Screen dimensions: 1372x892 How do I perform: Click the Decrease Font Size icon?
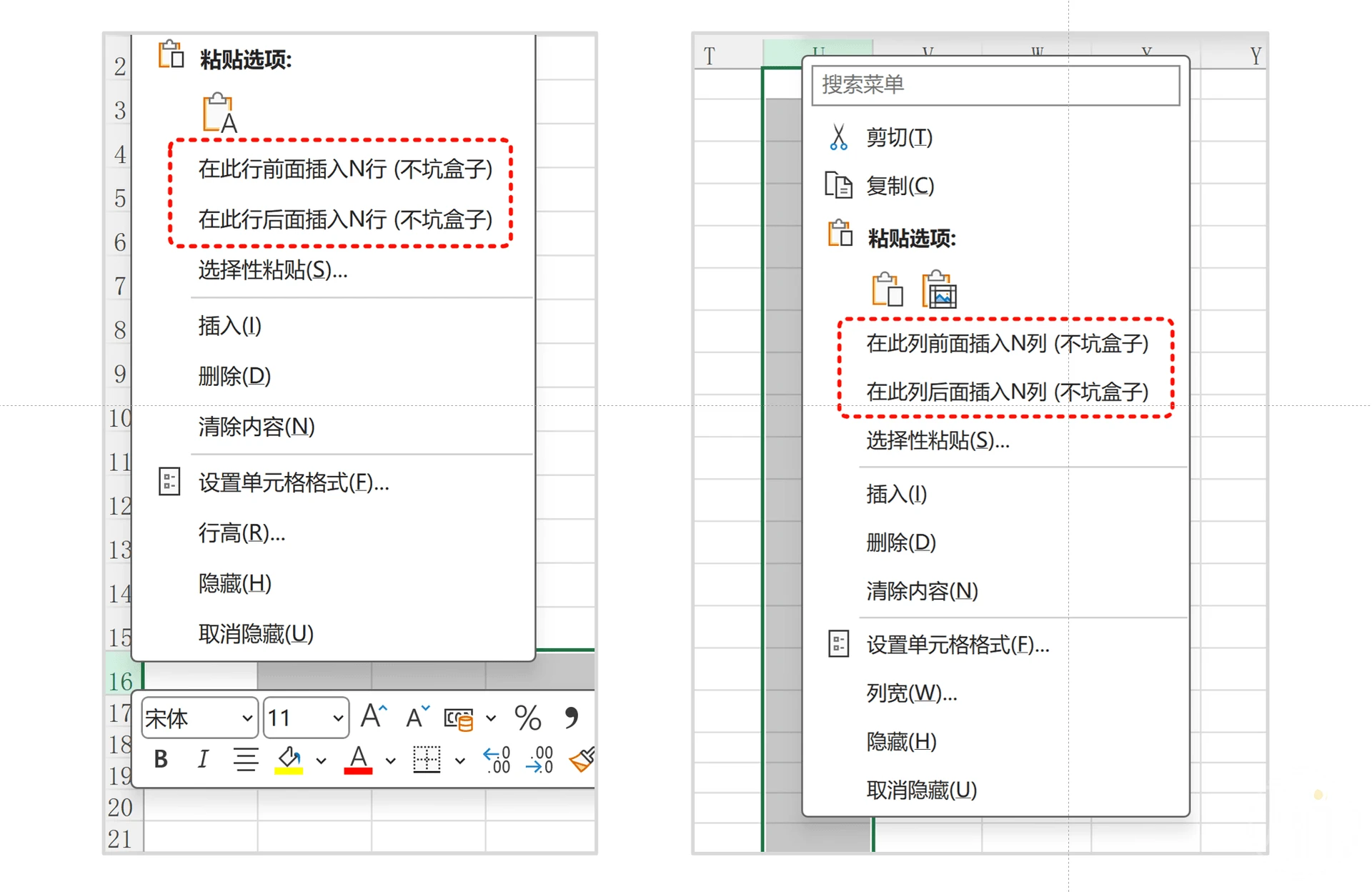(x=417, y=717)
